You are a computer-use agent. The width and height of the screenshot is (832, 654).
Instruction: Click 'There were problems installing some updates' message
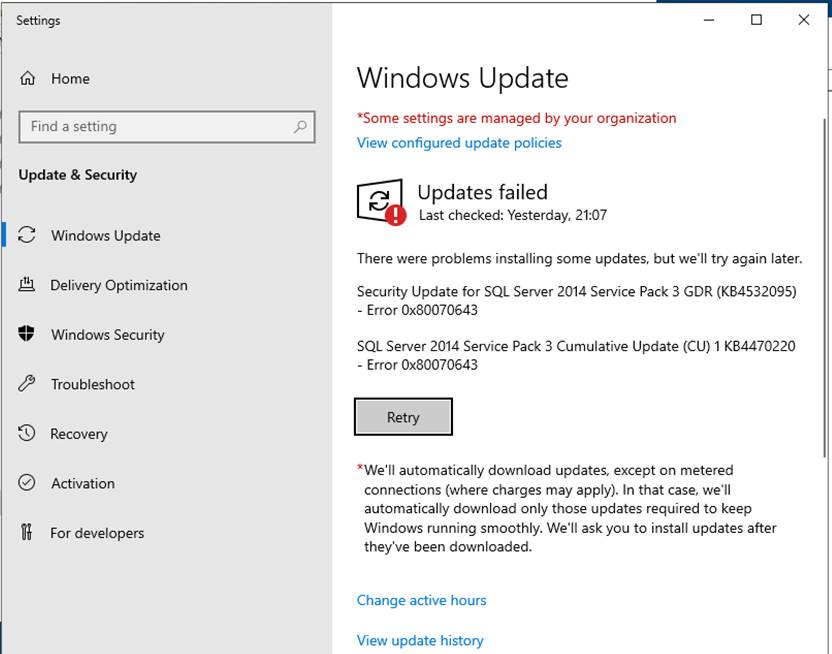[579, 258]
